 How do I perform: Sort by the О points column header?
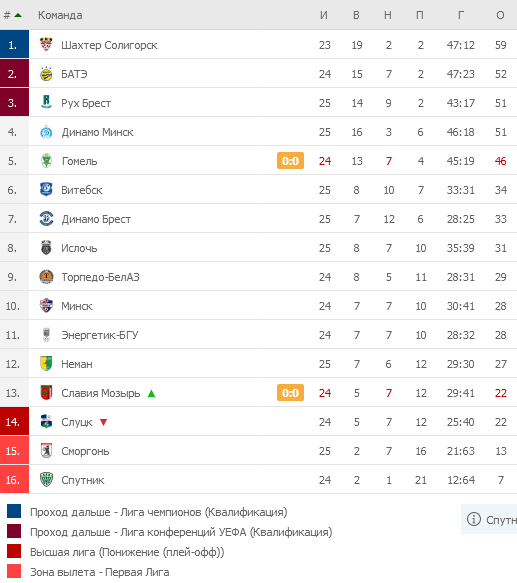pyautogui.click(x=500, y=15)
